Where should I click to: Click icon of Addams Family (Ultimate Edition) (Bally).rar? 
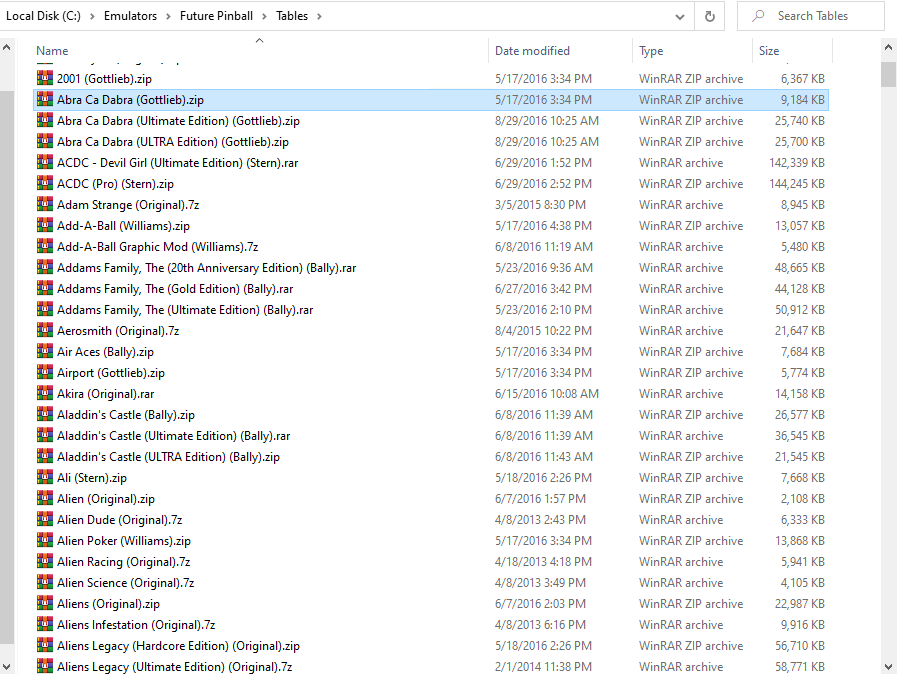pos(45,309)
